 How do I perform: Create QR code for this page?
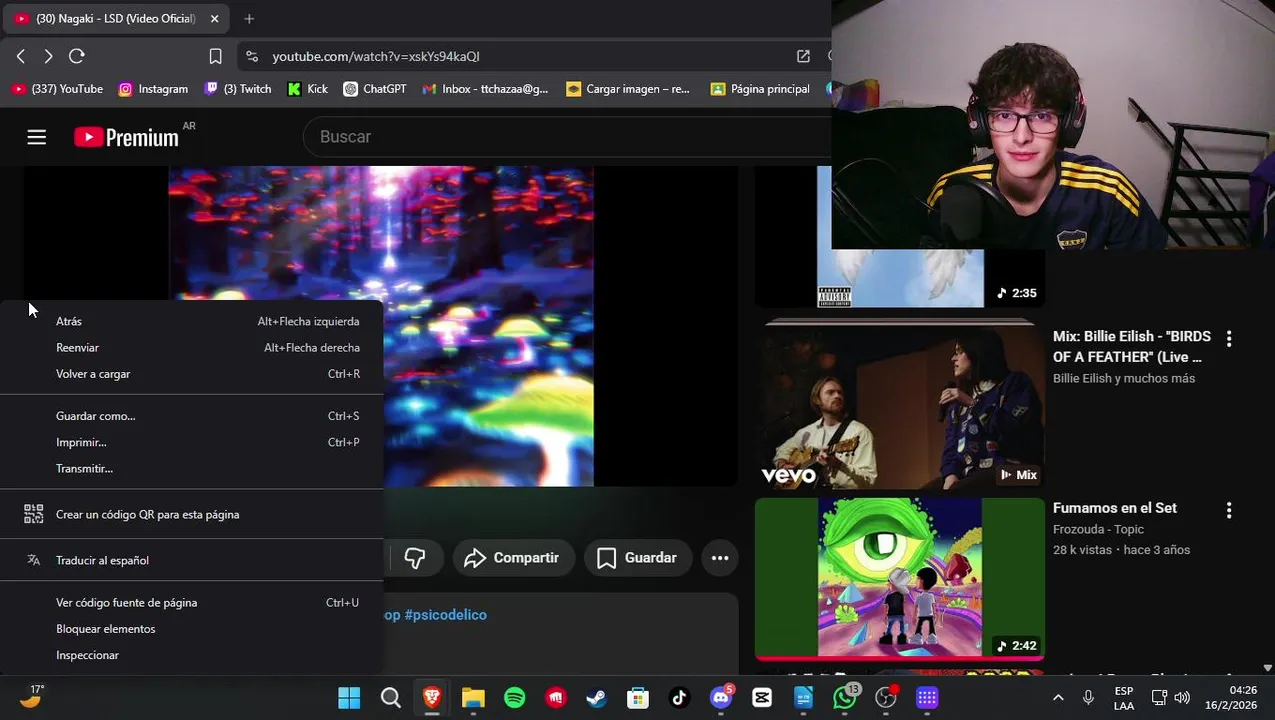pyautogui.click(x=192, y=514)
